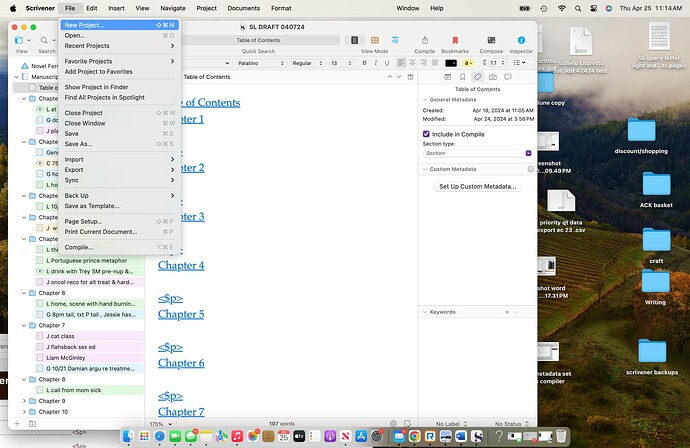Adjust the line spacing 1.1 stepper
690x448 pixels.
(x=503, y=63)
